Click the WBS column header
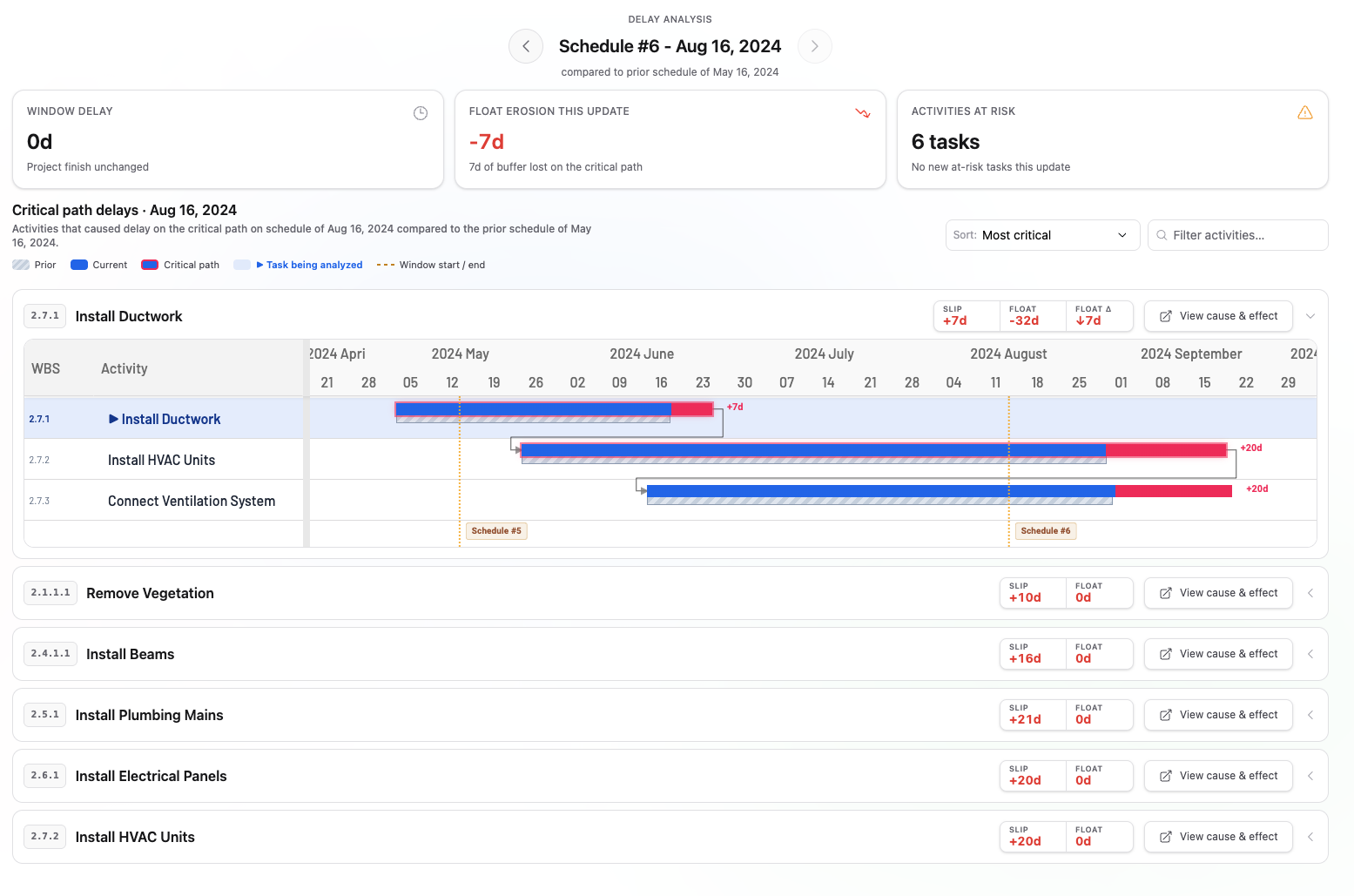The height and width of the screenshot is (896, 1354). tap(46, 368)
